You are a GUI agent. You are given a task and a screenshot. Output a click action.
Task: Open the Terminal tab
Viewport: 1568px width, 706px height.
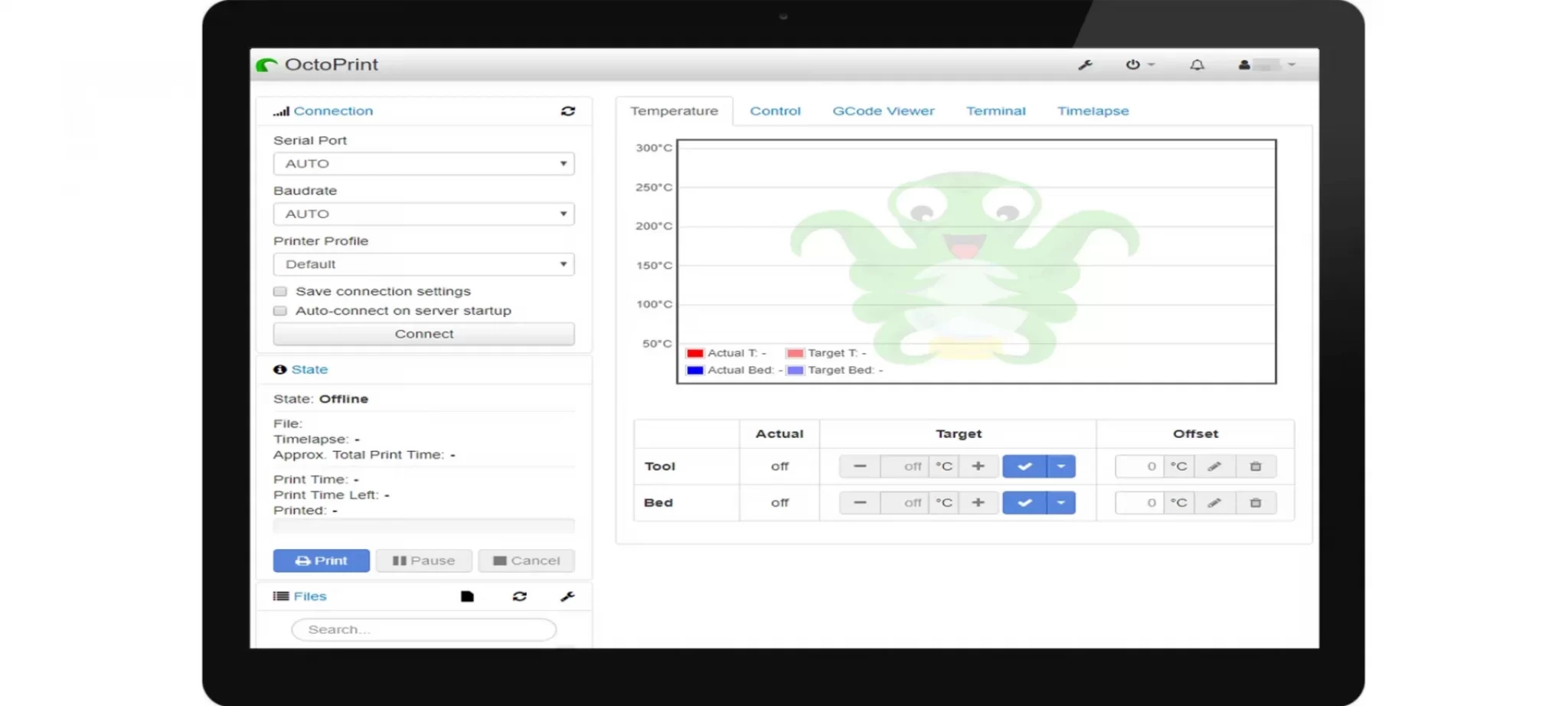point(995,111)
